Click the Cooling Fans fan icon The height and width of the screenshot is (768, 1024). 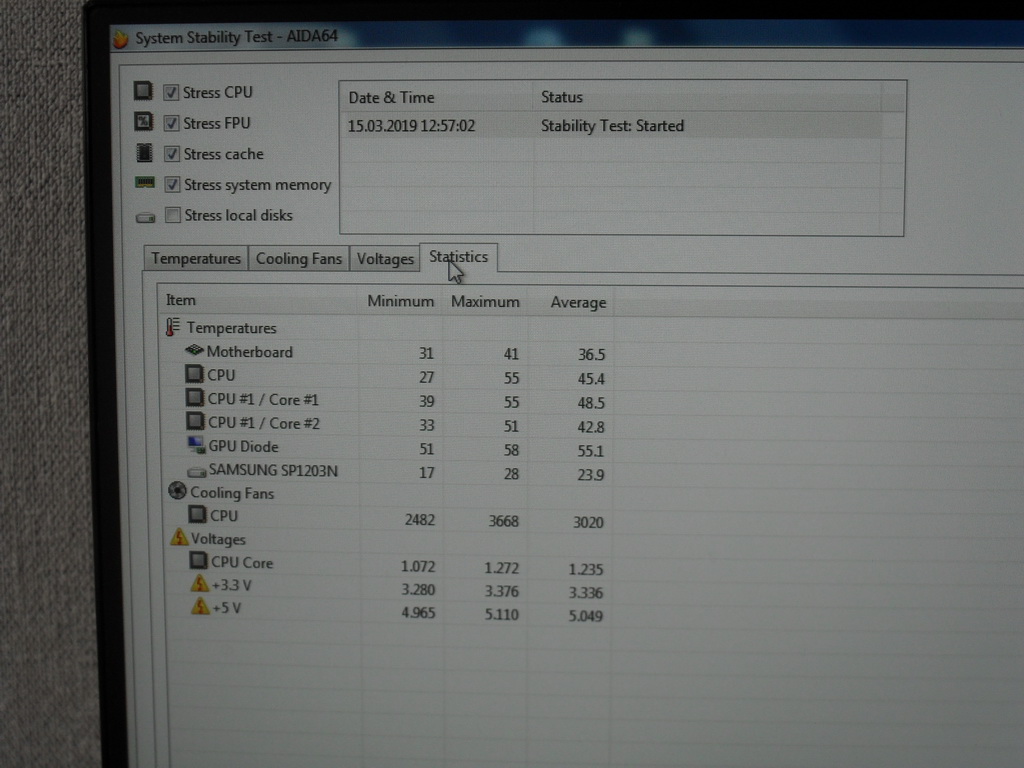(x=177, y=492)
